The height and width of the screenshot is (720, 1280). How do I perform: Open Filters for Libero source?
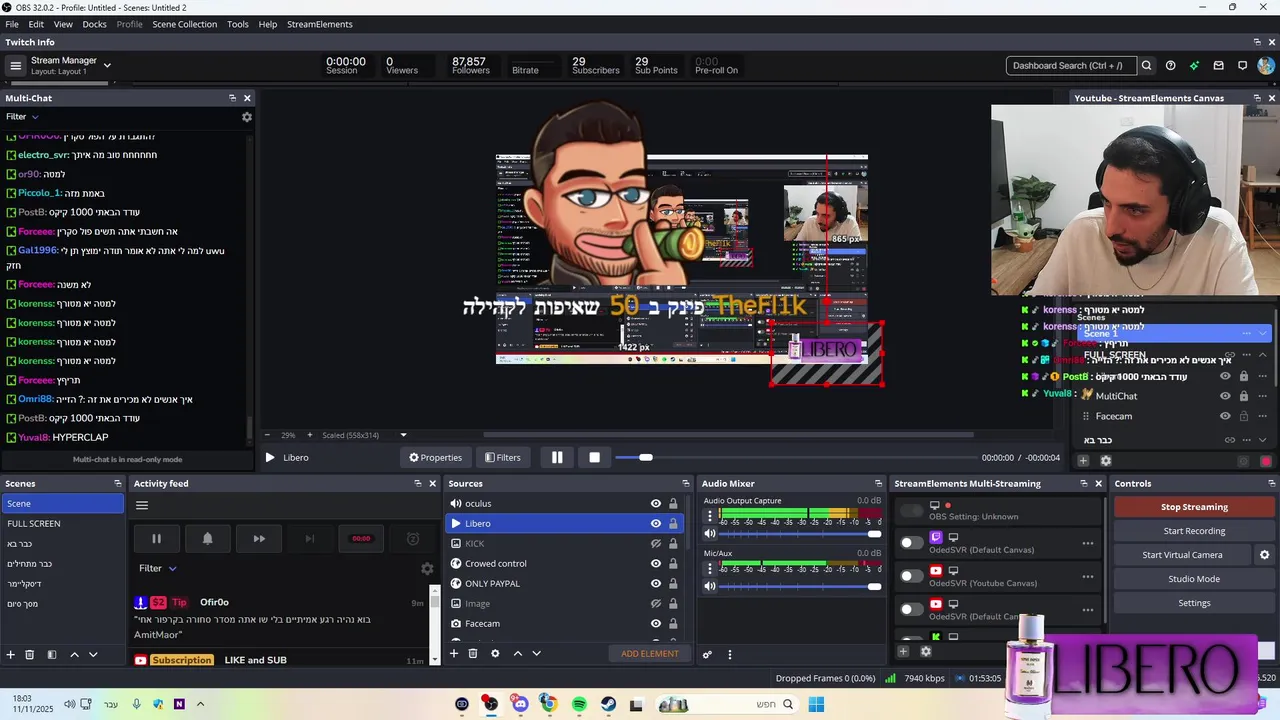pos(503,457)
